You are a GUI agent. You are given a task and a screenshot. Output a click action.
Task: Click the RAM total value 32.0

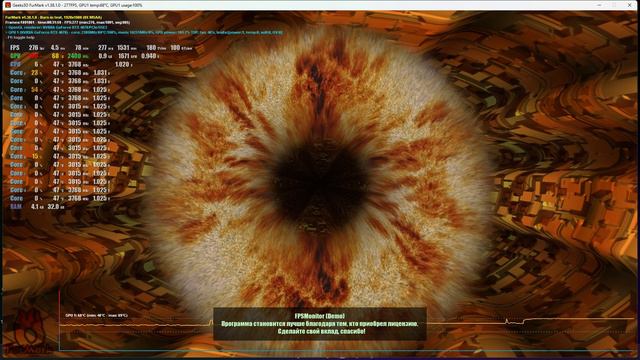(53, 207)
